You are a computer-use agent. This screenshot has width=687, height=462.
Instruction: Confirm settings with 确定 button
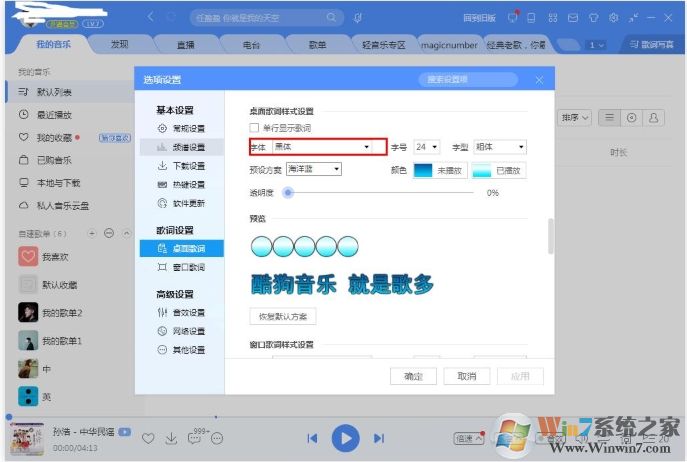(x=413, y=376)
